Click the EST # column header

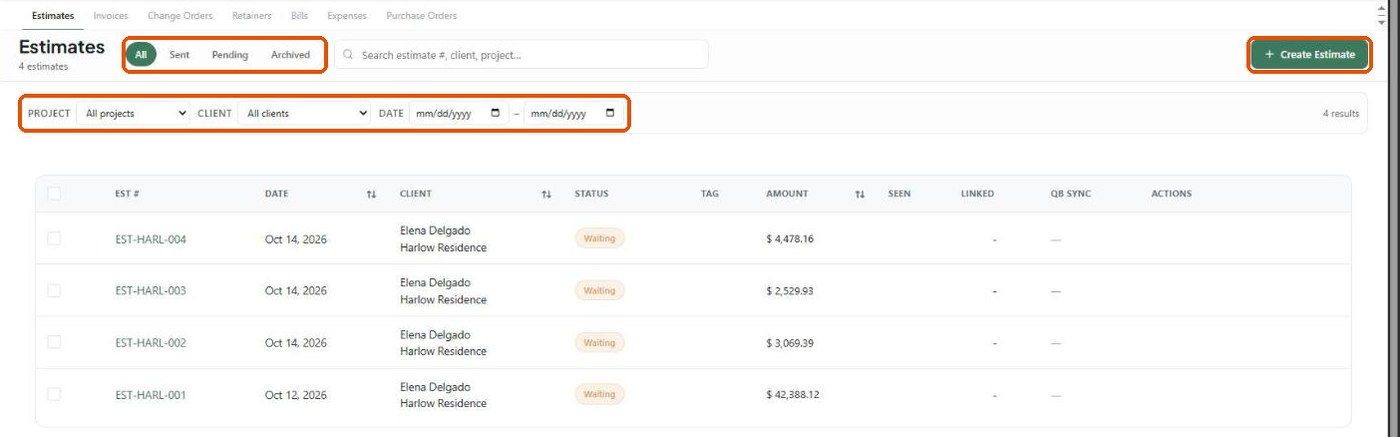click(x=127, y=194)
